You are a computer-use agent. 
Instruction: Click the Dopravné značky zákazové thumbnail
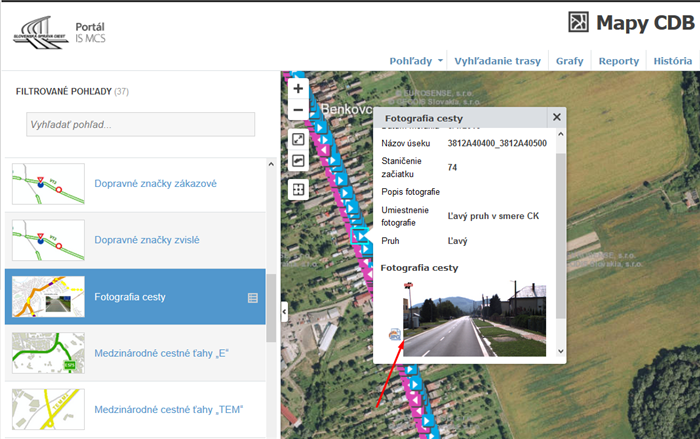click(x=48, y=184)
